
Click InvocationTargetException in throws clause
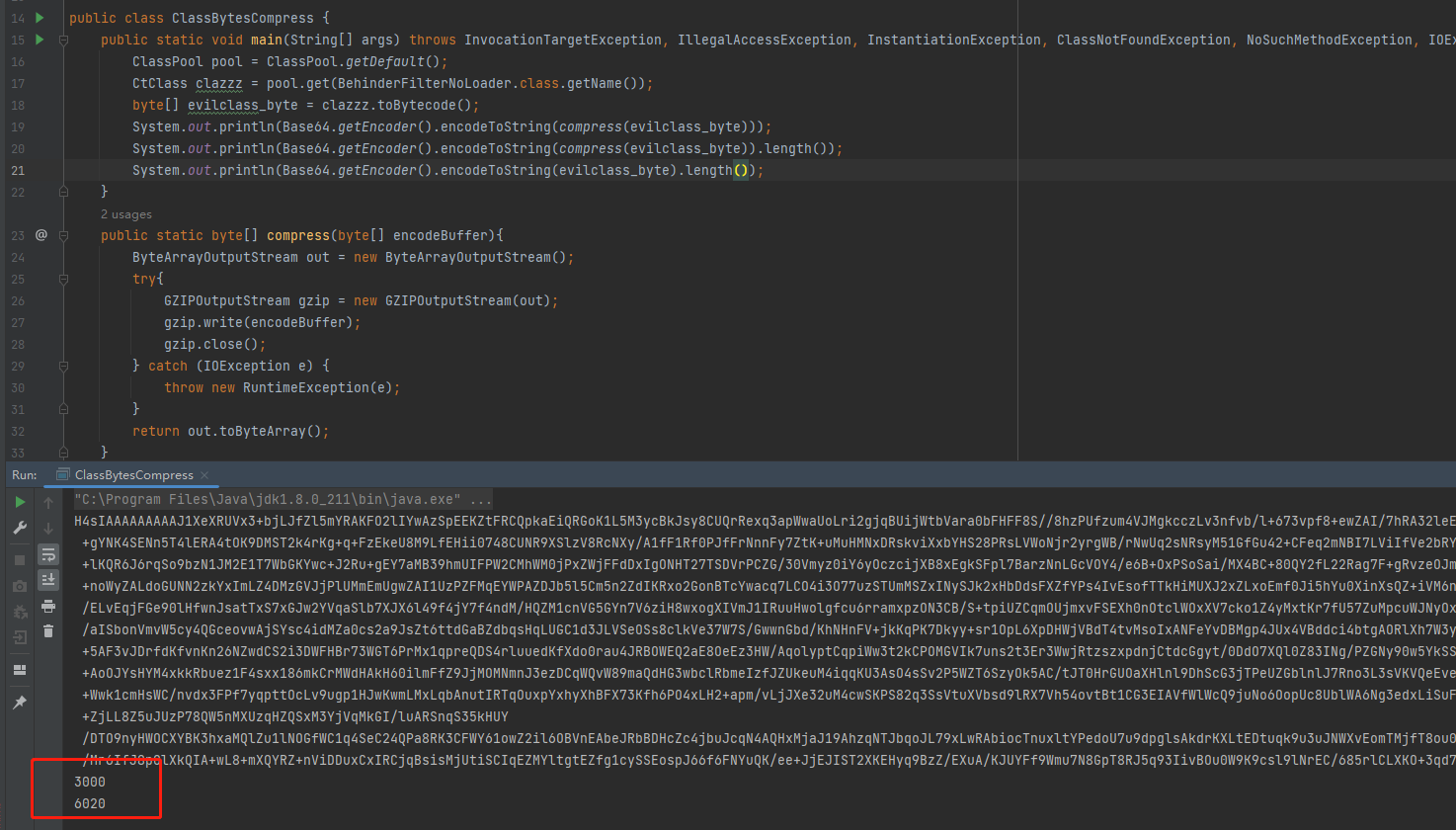563,40
